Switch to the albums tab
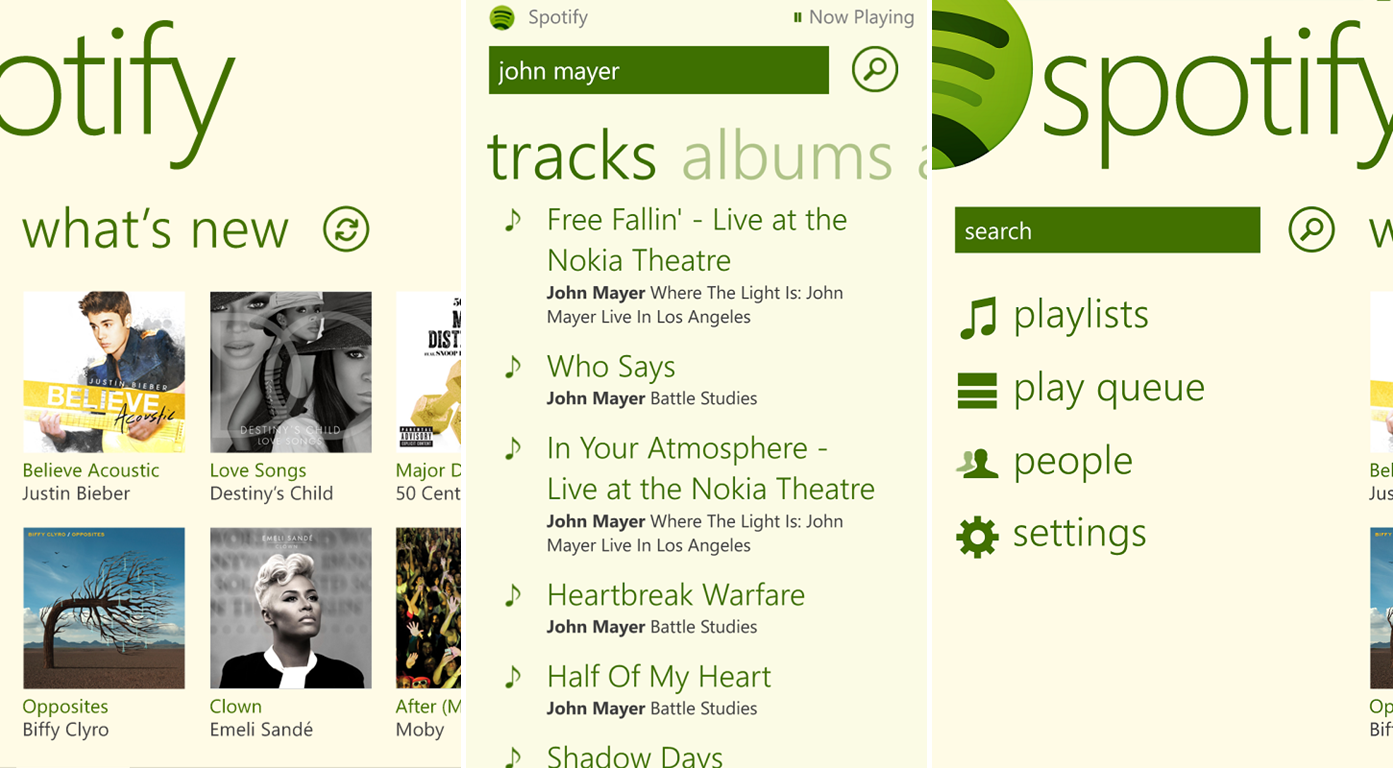The height and width of the screenshot is (768, 1393). pyautogui.click(x=787, y=157)
